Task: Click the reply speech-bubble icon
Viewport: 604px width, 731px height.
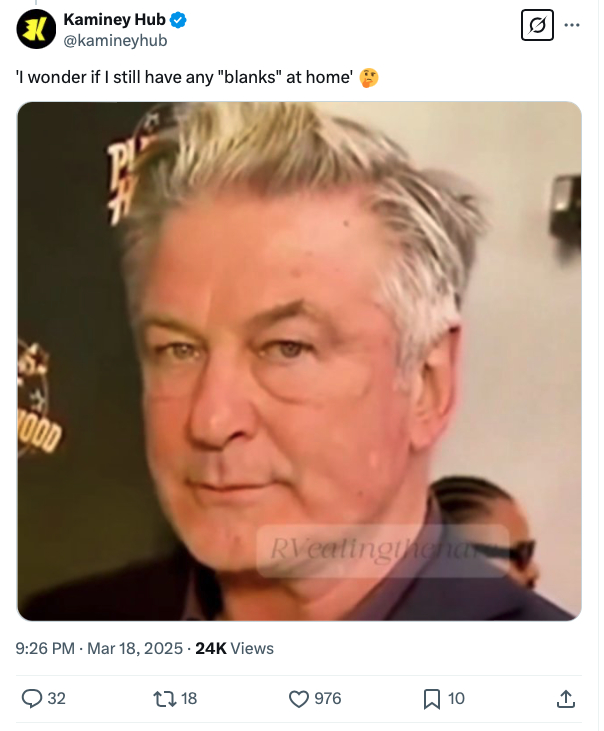Action: click(x=32, y=698)
